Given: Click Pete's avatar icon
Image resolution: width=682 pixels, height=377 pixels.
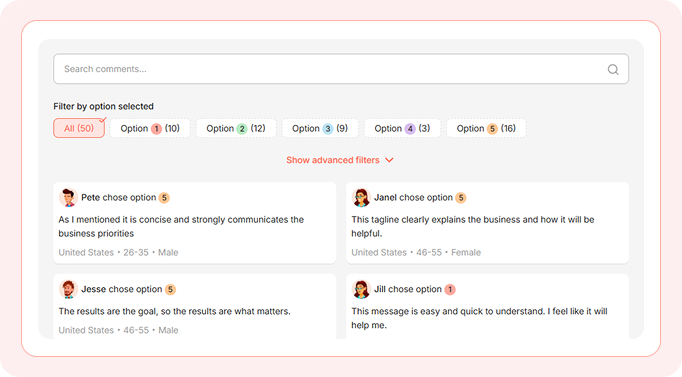Looking at the screenshot, I should [x=68, y=197].
